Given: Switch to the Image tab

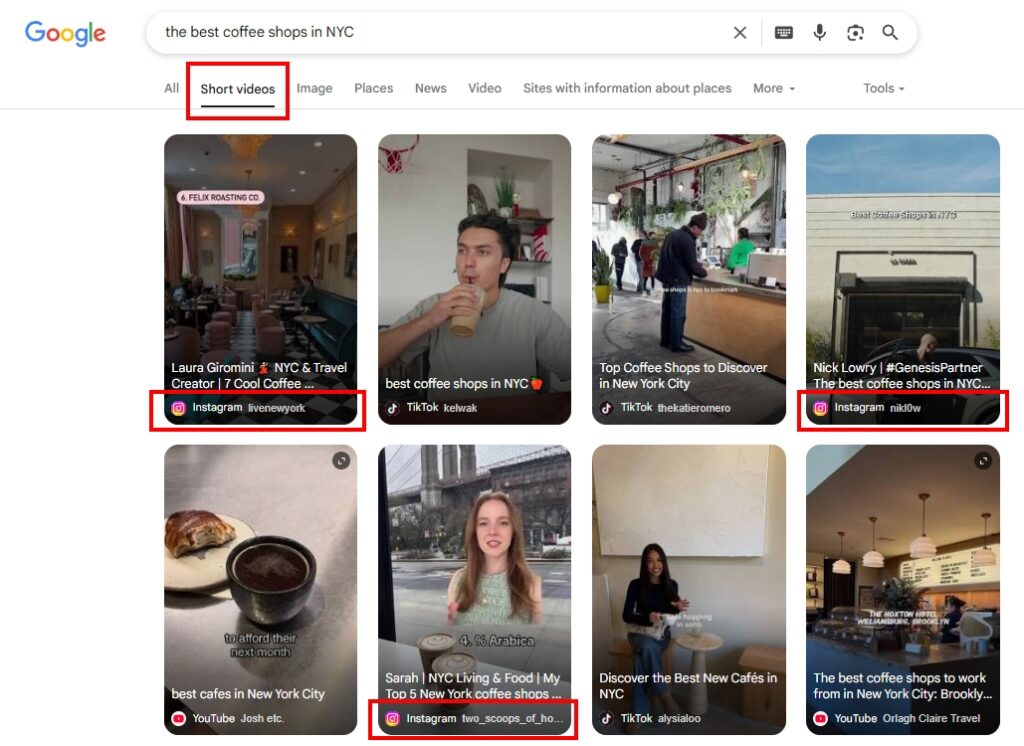Looking at the screenshot, I should pyautogui.click(x=314, y=88).
